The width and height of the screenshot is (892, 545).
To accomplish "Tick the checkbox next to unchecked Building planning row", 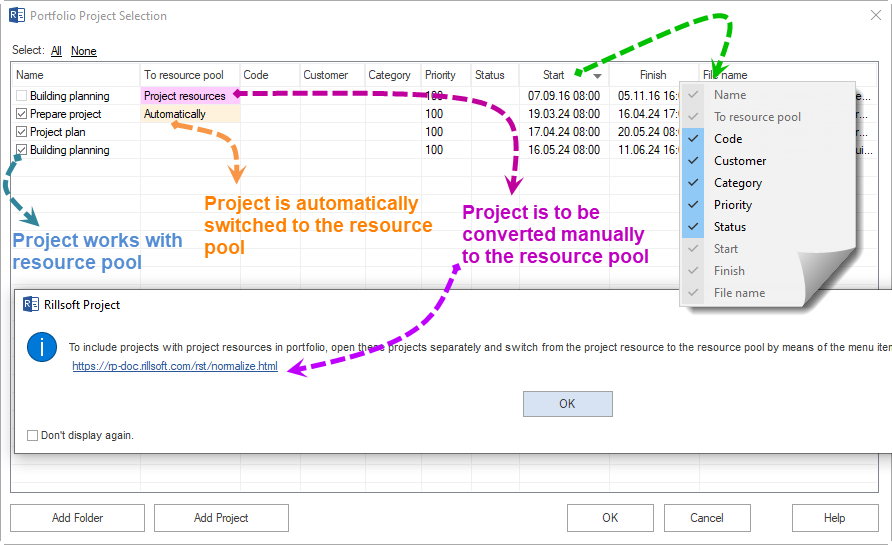I will point(22,96).
